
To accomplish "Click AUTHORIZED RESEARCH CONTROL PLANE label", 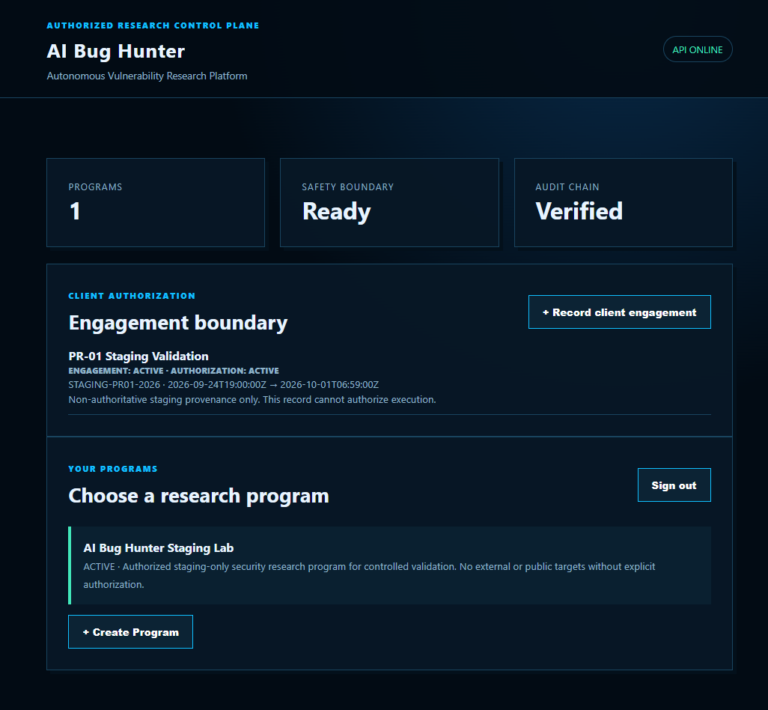I will (153, 25).
